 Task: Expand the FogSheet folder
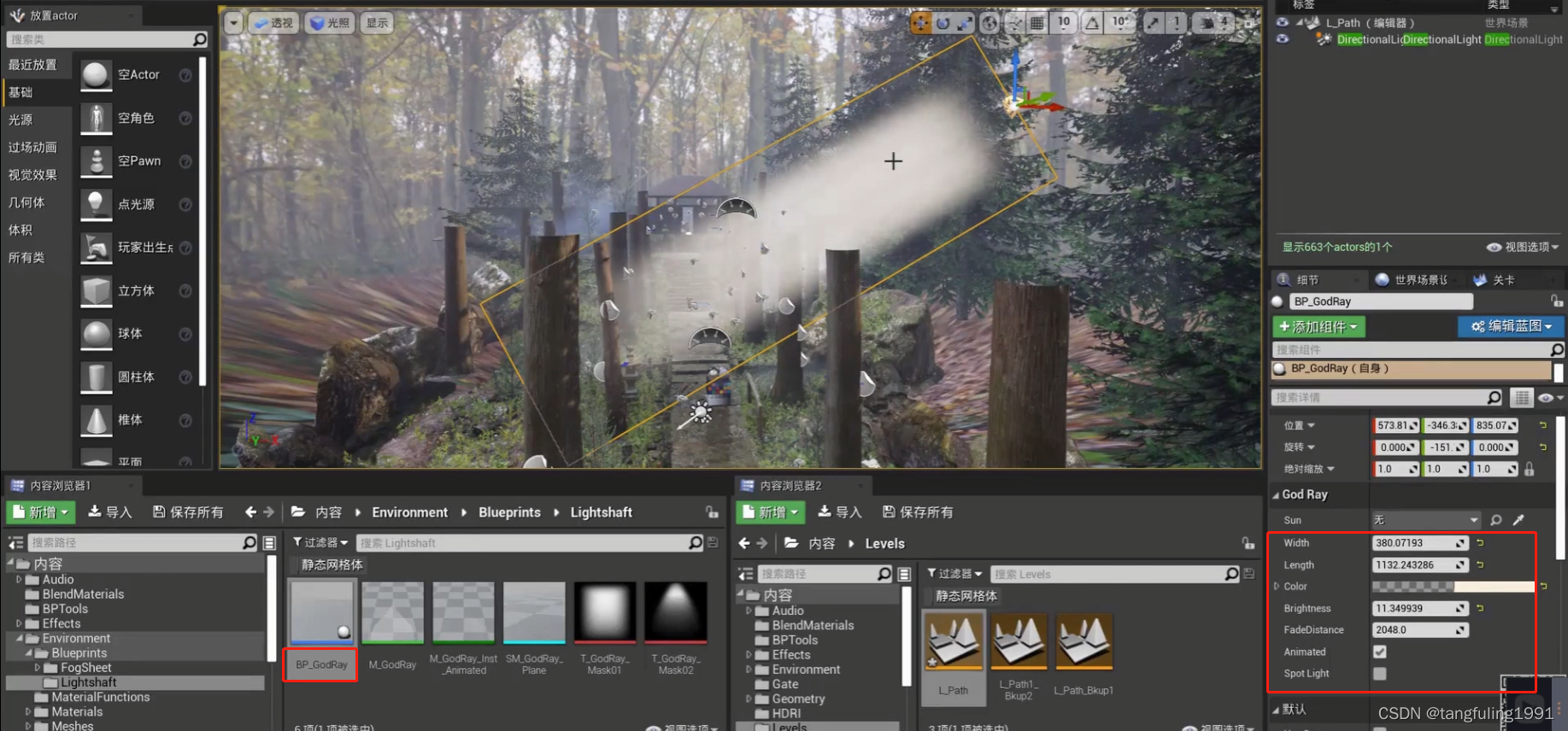tap(37, 668)
